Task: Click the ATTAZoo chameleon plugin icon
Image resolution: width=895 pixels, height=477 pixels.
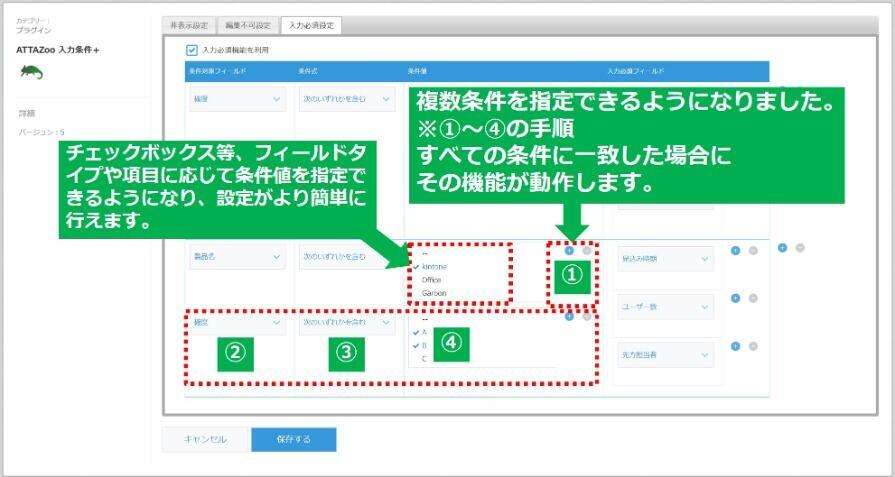Action: coord(31,72)
